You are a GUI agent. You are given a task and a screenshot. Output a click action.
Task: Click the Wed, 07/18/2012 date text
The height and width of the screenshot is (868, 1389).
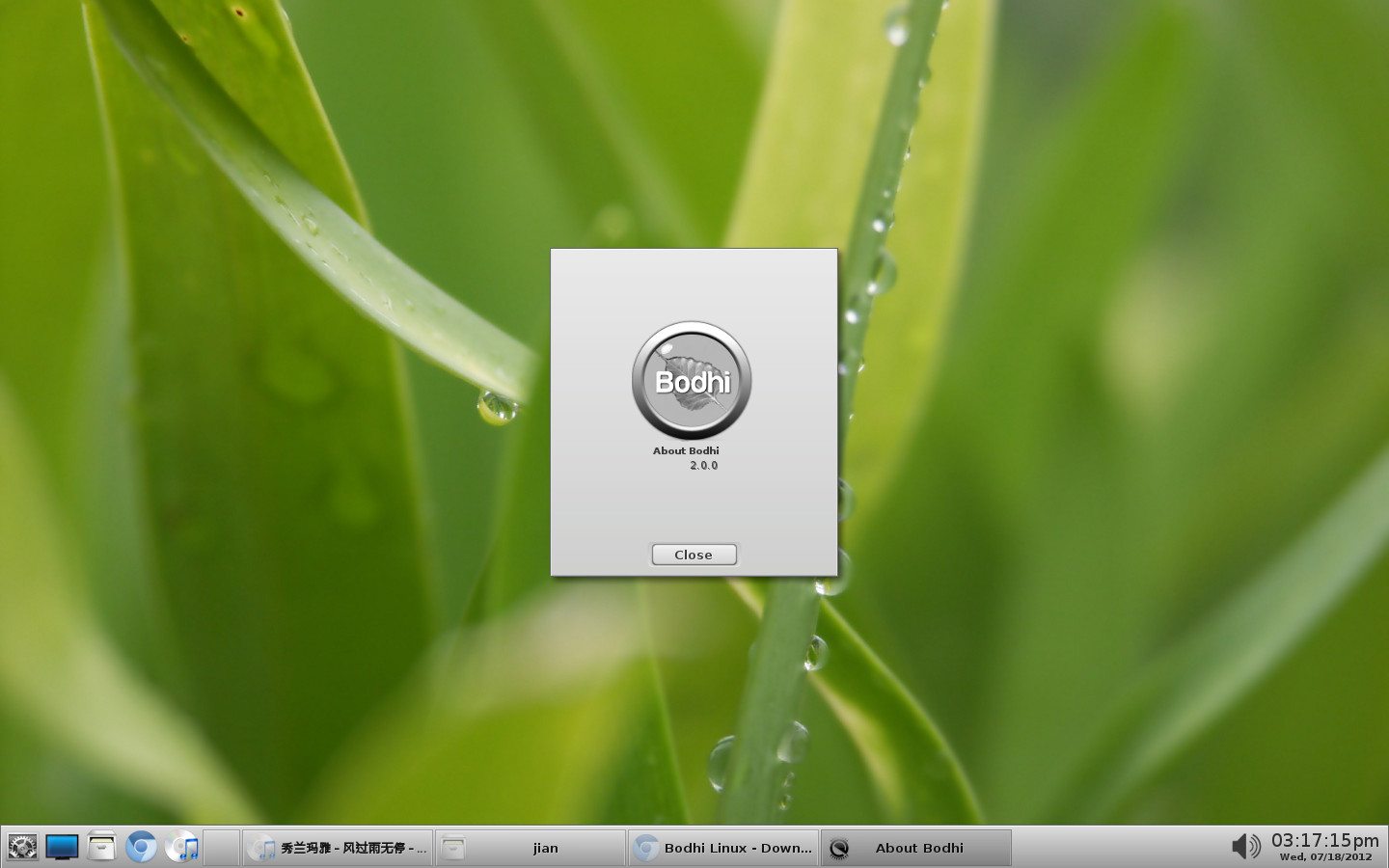pyautogui.click(x=1325, y=856)
